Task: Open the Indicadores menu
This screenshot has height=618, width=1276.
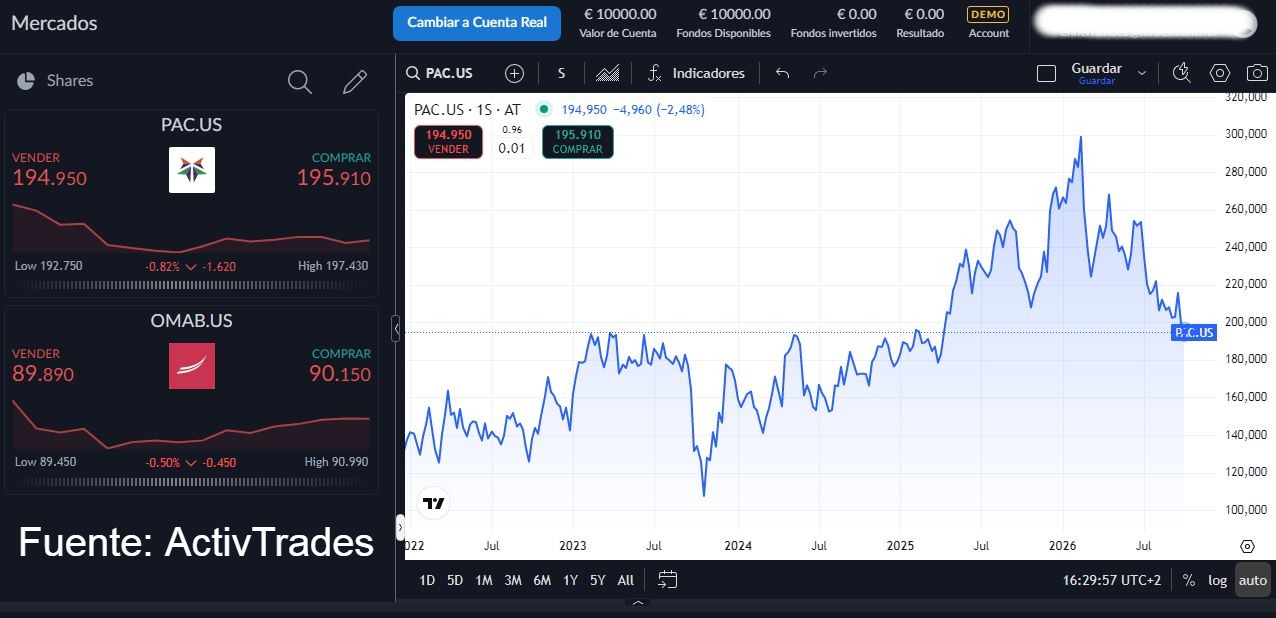Action: [x=698, y=73]
